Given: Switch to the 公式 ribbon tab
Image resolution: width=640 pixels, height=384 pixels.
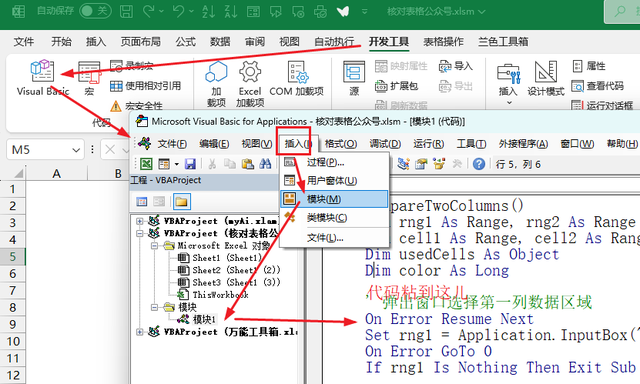Looking at the screenshot, I should (185, 42).
